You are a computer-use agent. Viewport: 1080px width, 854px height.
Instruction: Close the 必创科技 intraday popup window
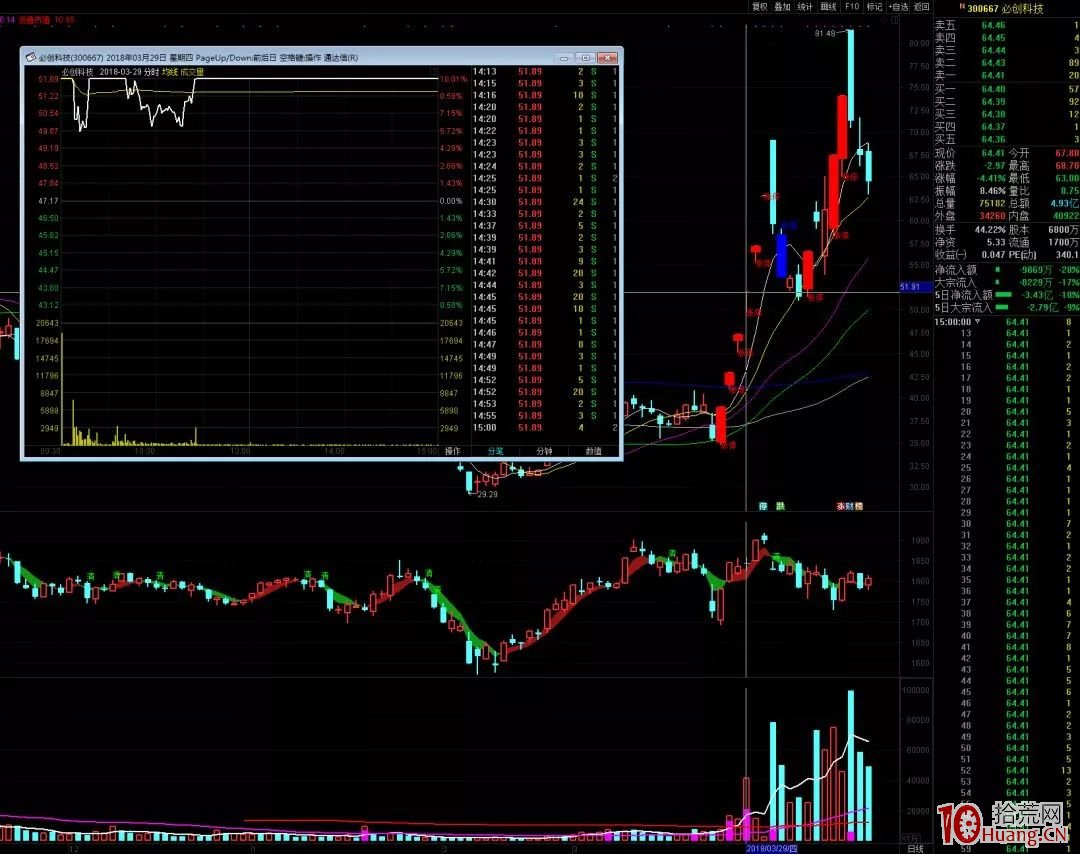pos(607,58)
